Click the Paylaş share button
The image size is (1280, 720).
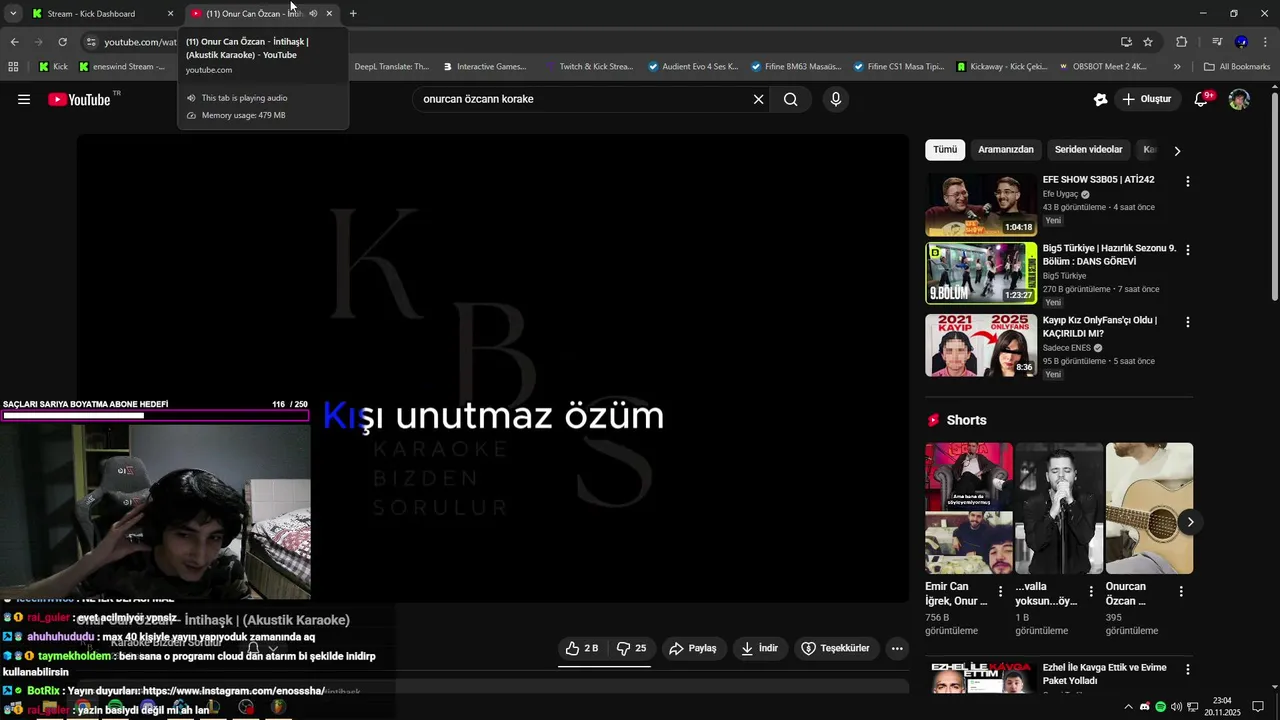693,648
